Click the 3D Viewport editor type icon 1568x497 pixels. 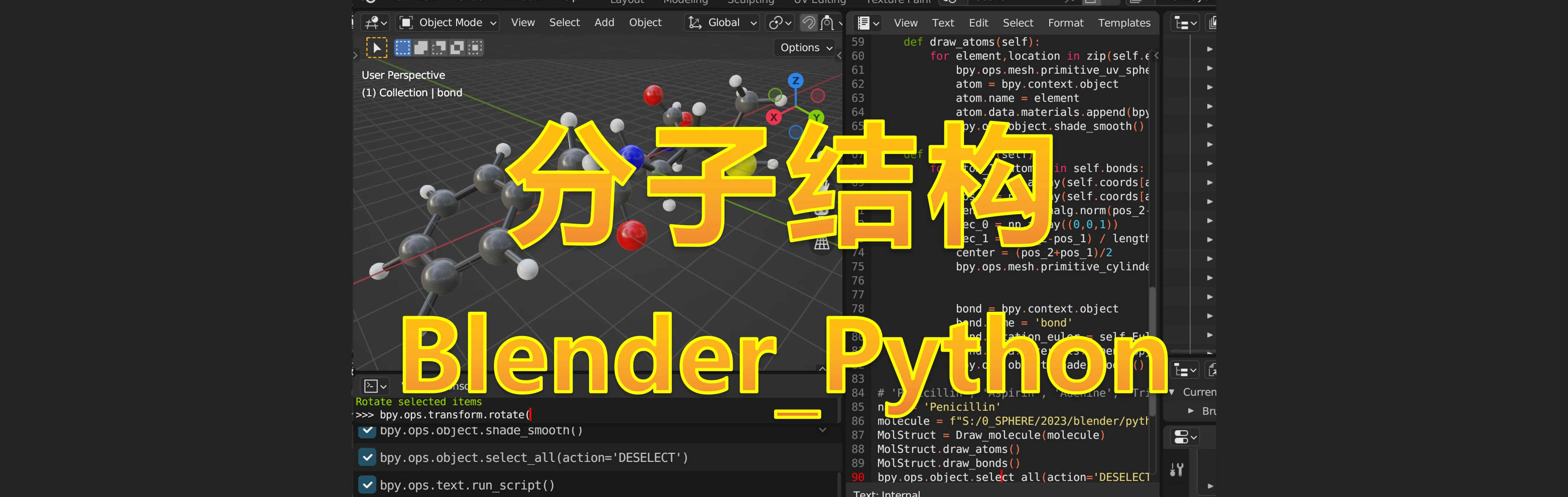372,22
